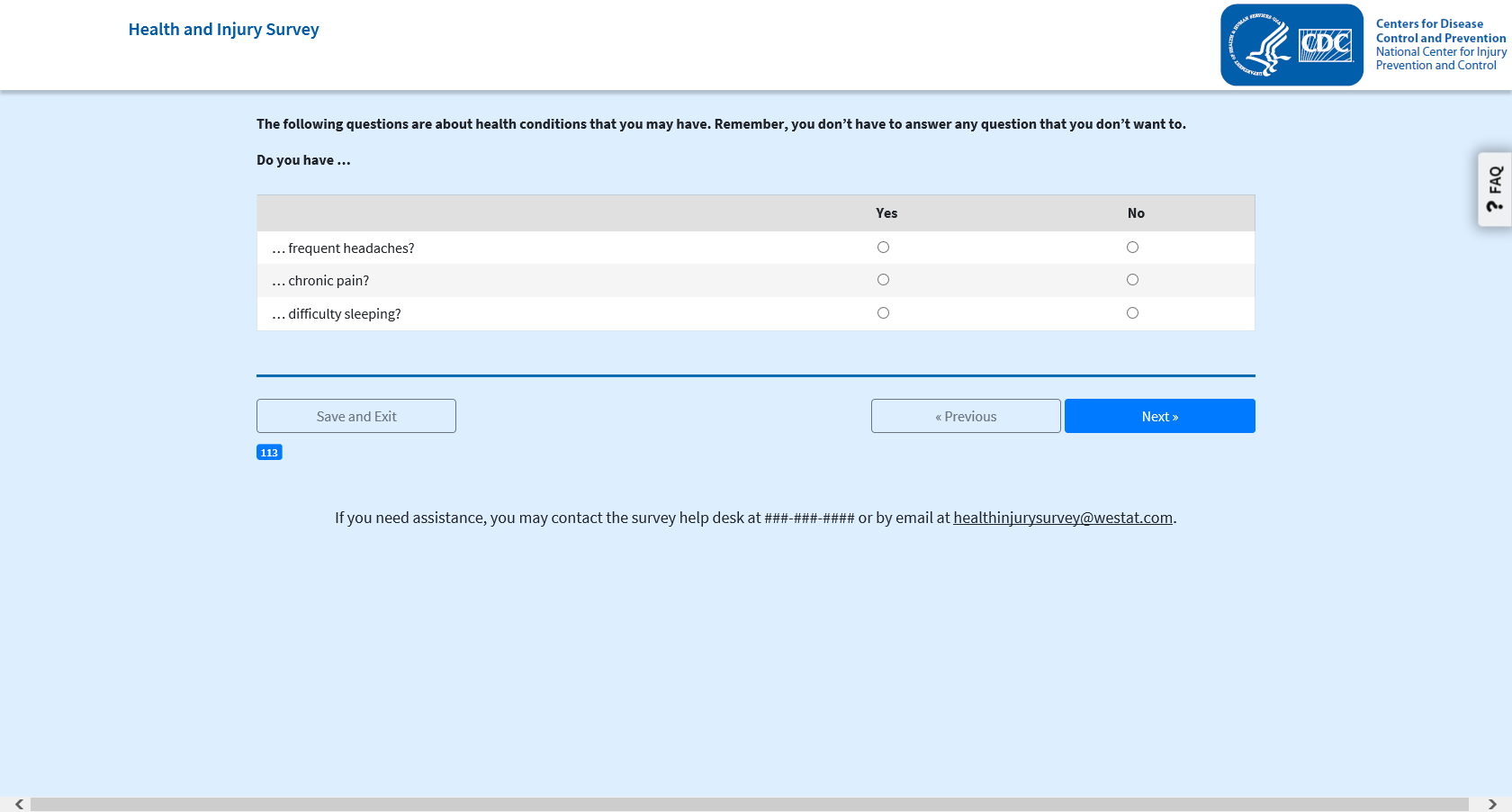The image size is (1512, 812).
Task: Click the horizontal scrollbar track
Action: point(749,804)
